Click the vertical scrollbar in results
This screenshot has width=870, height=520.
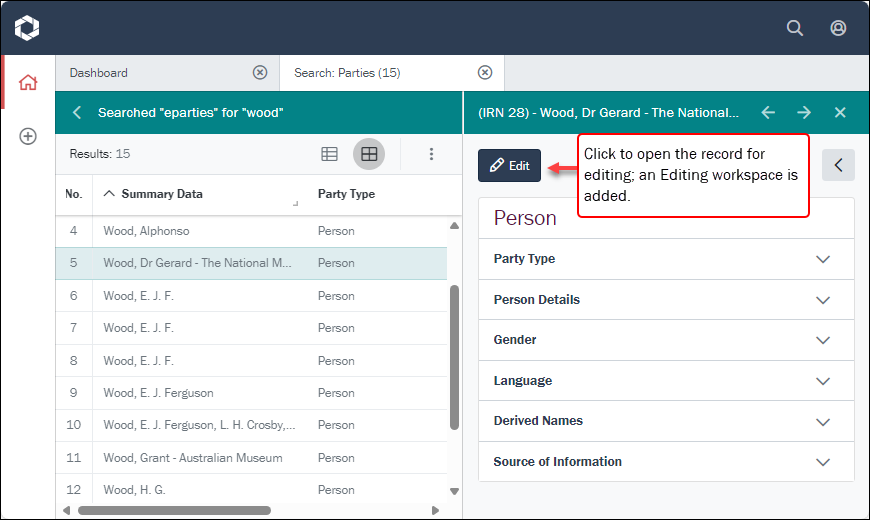[455, 358]
